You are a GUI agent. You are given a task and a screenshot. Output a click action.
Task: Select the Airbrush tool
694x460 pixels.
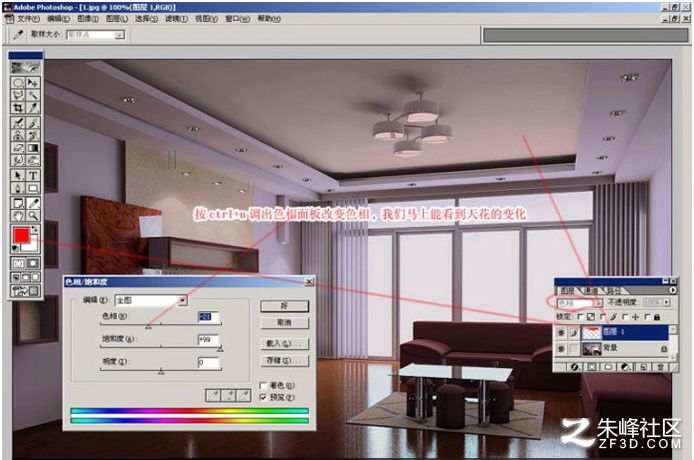pos(18,123)
